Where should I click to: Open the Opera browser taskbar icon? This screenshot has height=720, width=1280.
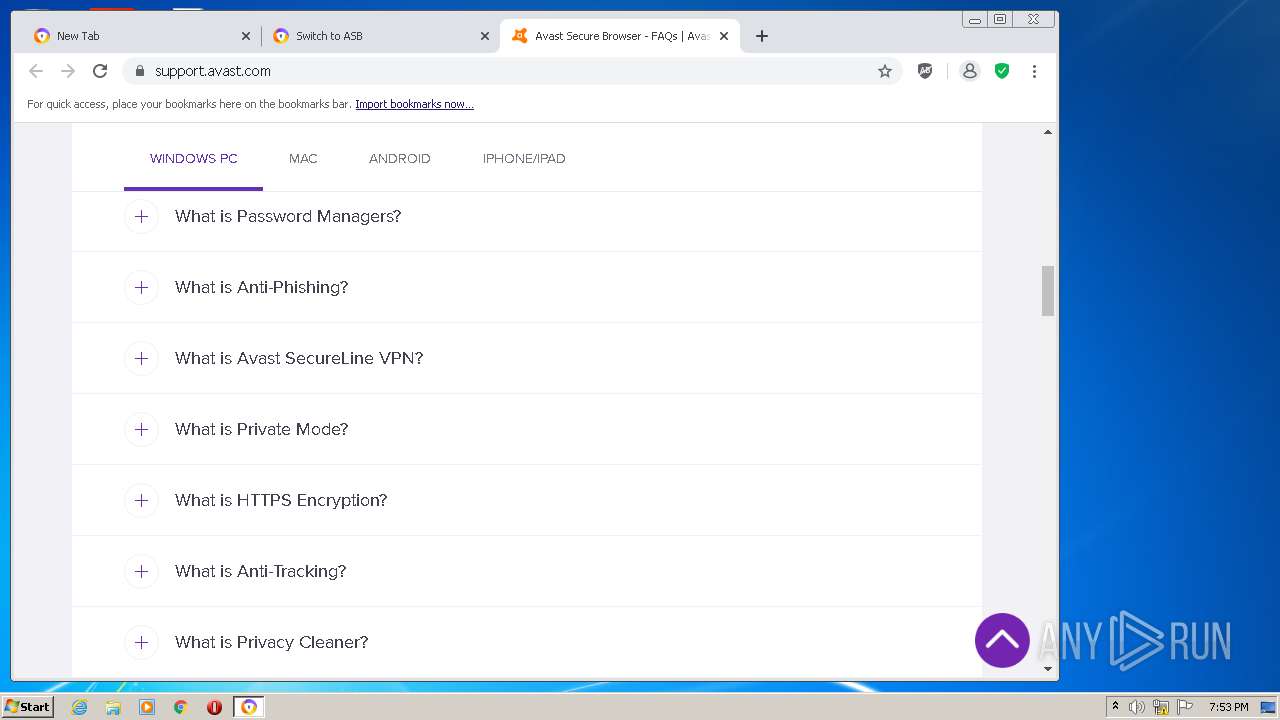[x=214, y=707]
